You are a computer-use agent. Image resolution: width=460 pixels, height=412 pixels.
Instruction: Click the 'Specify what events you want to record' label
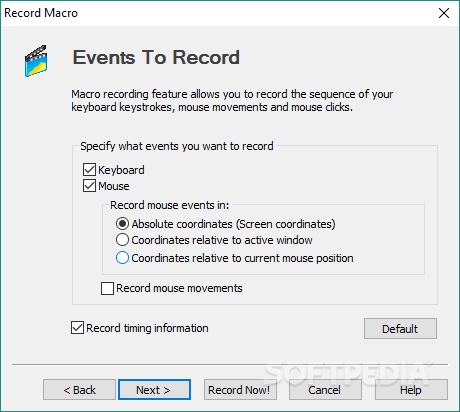(x=177, y=146)
